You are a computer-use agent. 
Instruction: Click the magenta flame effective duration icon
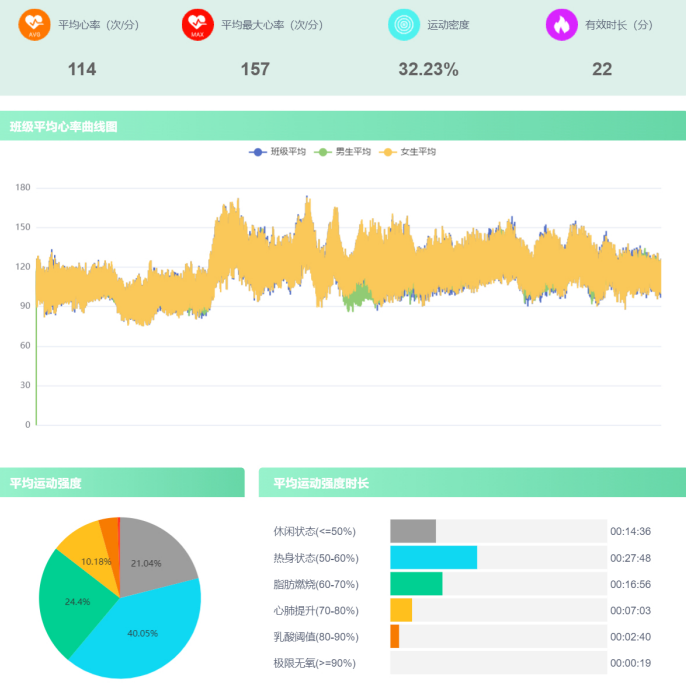coord(562,25)
